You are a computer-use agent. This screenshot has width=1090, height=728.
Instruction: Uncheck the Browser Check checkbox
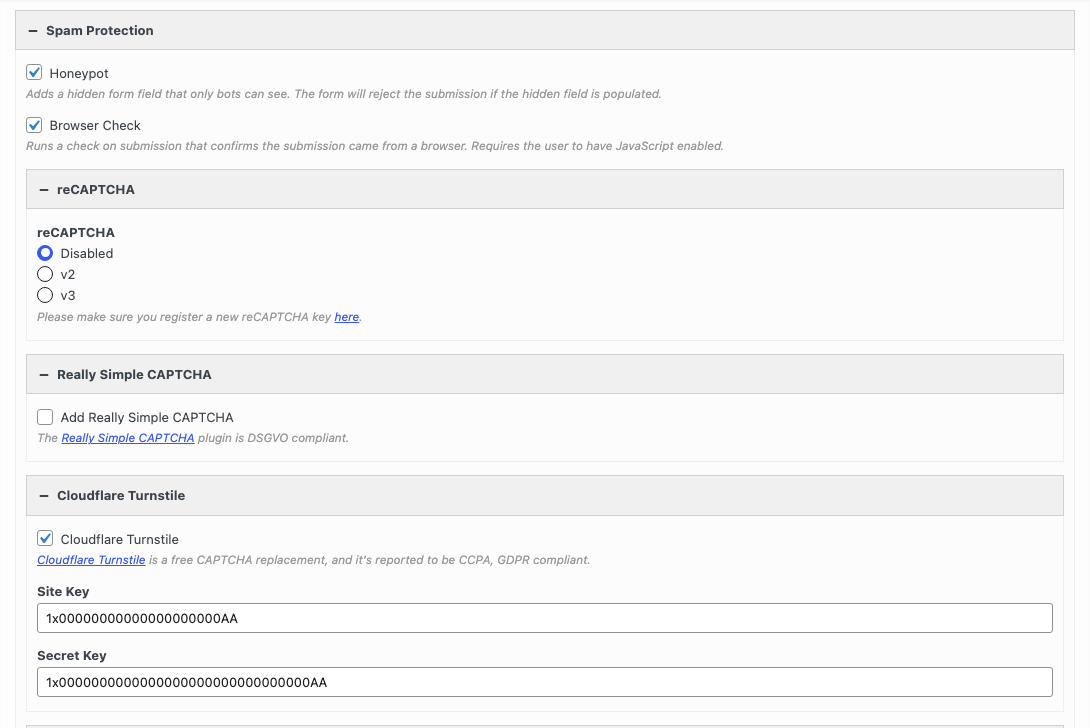coord(34,125)
